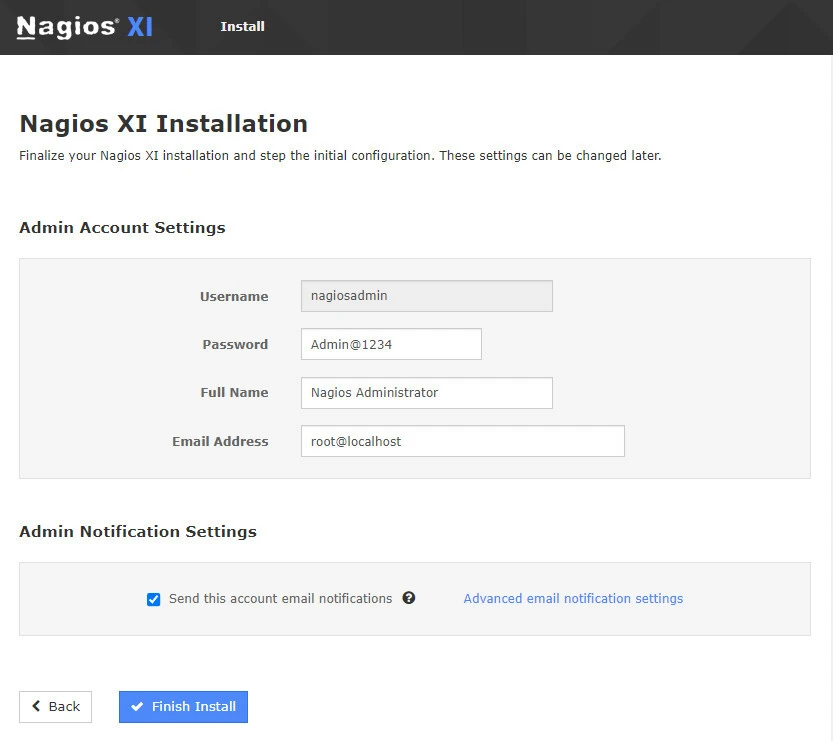Click the Full Name label
The width and height of the screenshot is (833, 741).
[234, 393]
